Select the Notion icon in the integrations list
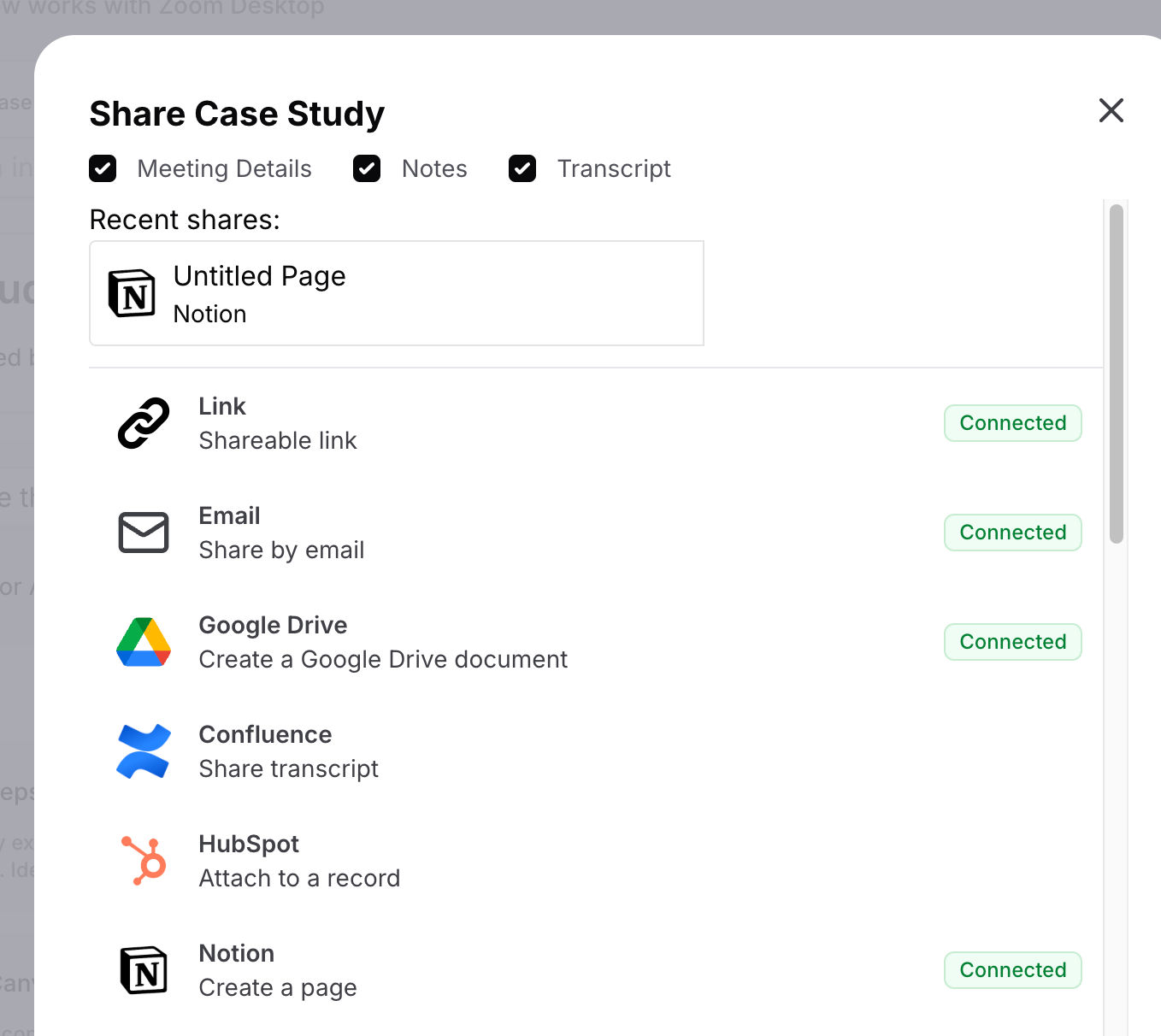1161x1036 pixels. coord(143,969)
